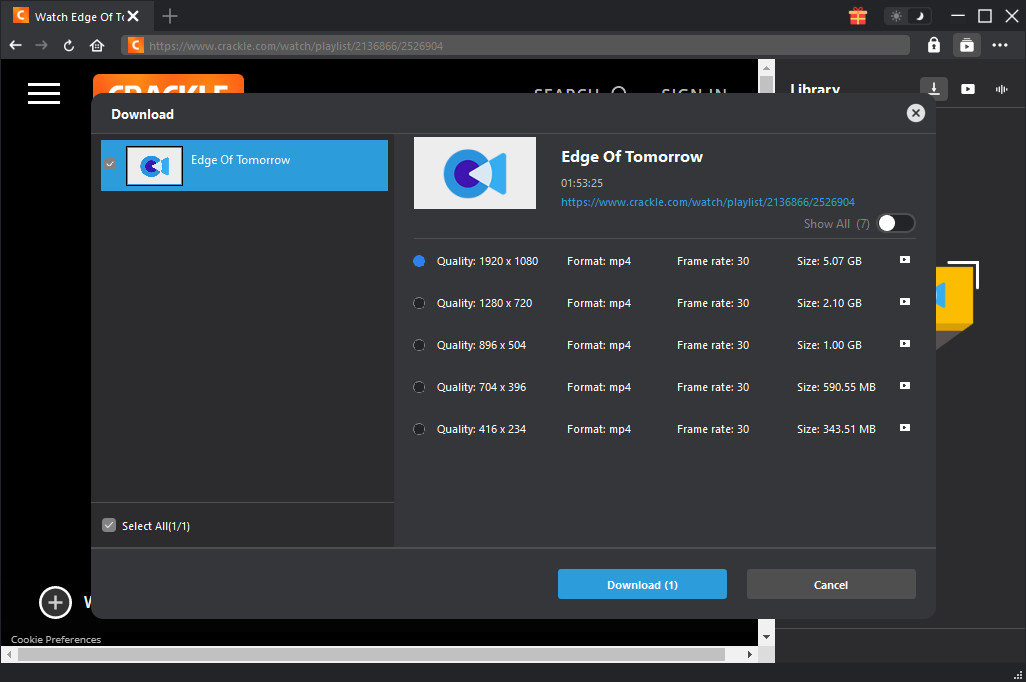The height and width of the screenshot is (682, 1026).
Task: Click the blue Download (1) button
Action: (642, 584)
